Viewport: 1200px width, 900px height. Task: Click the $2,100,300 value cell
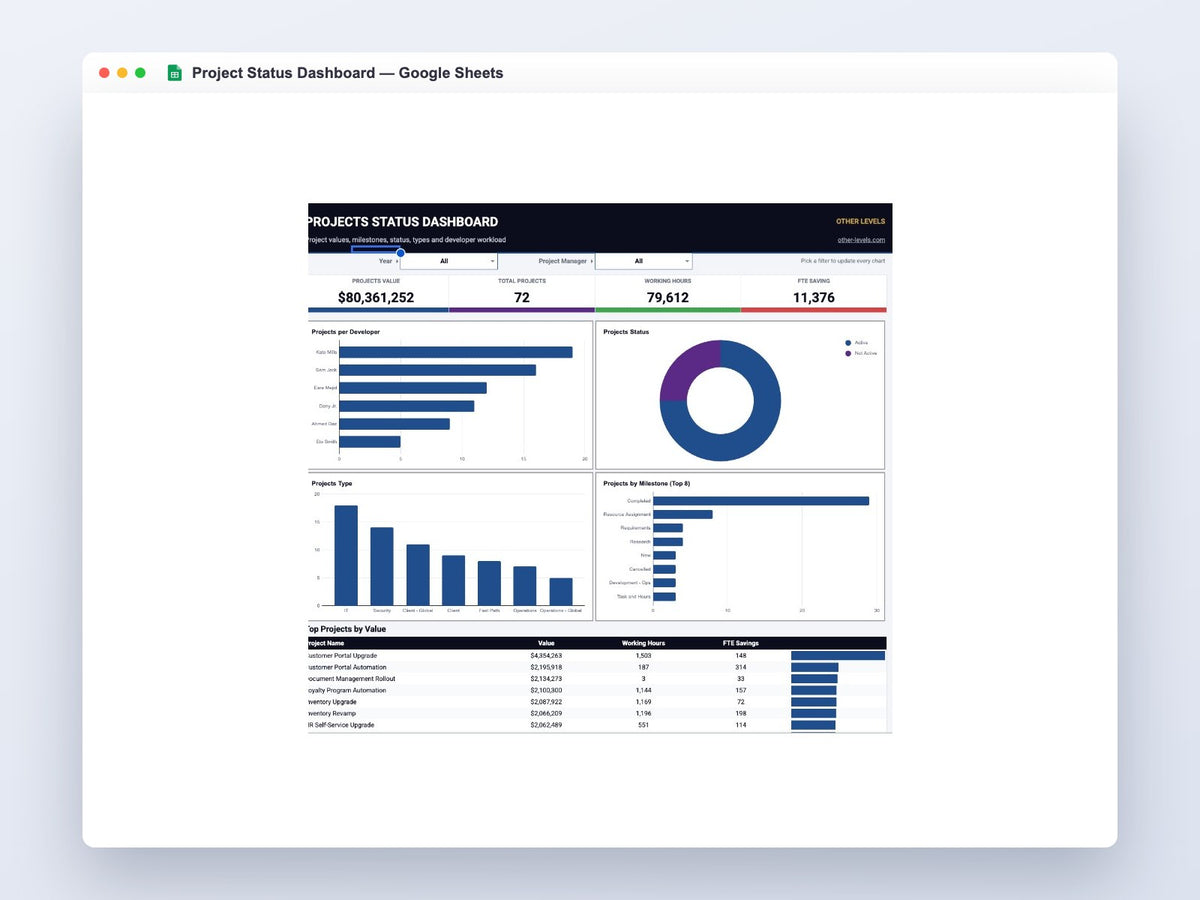tap(546, 690)
